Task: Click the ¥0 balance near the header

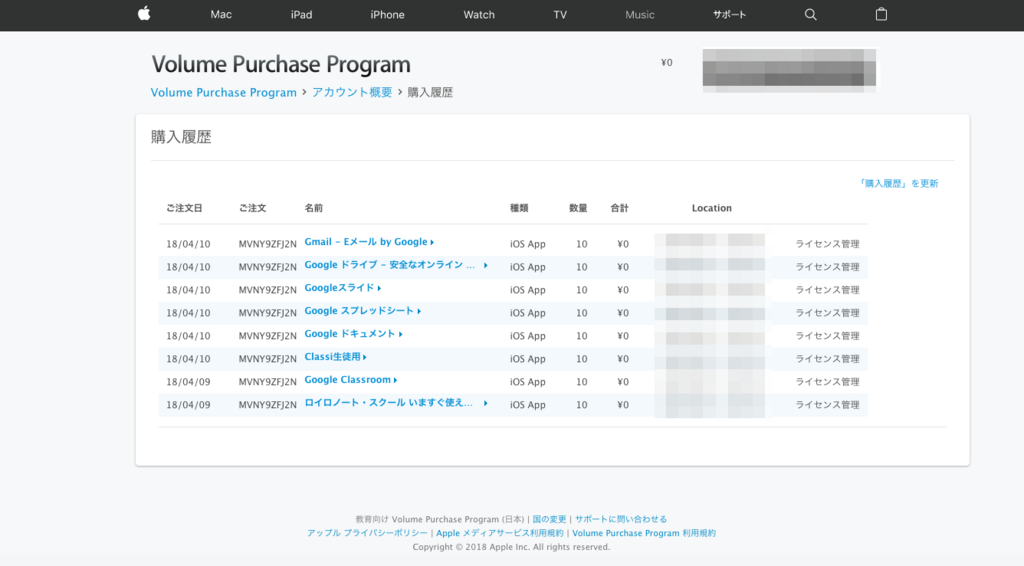Action: tap(667, 63)
